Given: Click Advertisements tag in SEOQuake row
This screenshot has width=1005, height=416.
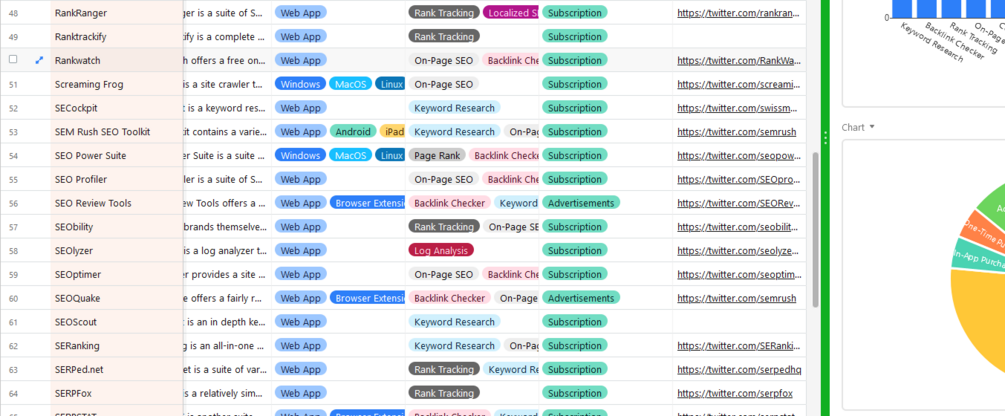Looking at the screenshot, I should click(581, 297).
